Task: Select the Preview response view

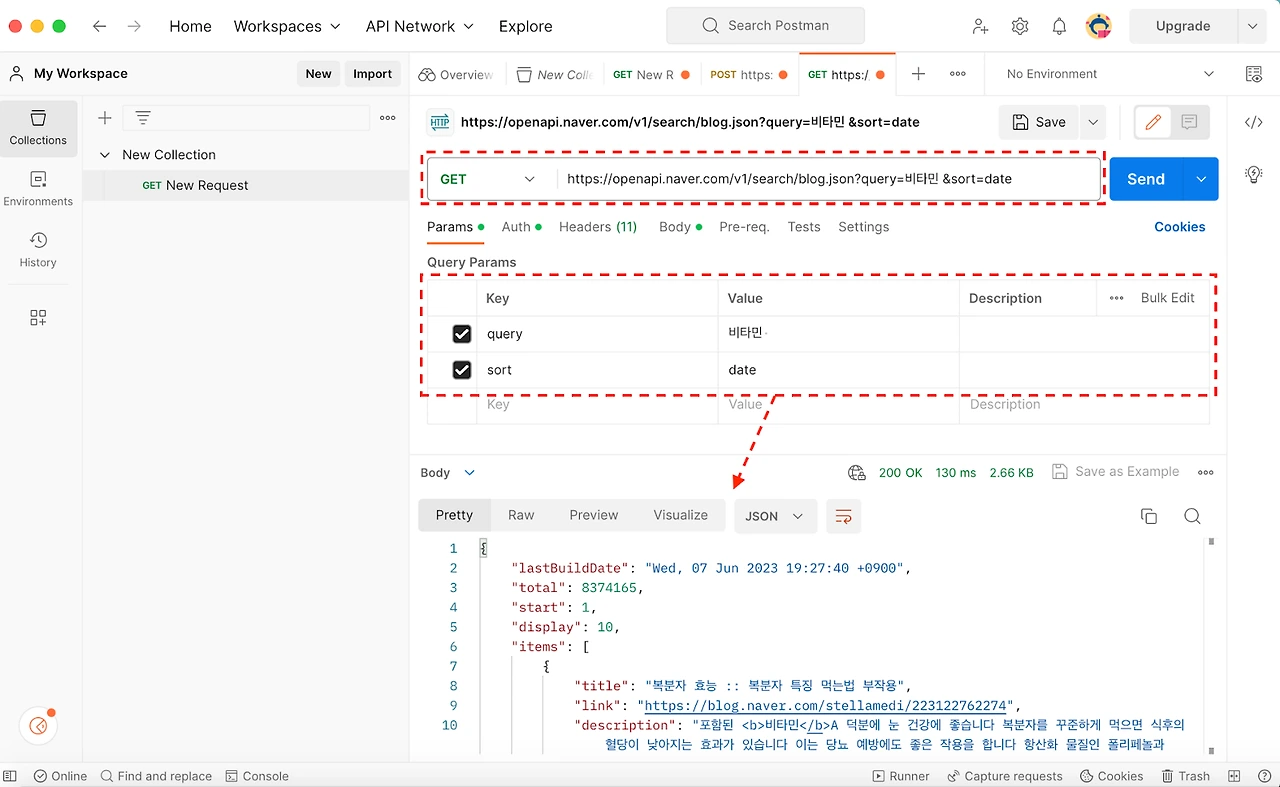Action: point(594,515)
